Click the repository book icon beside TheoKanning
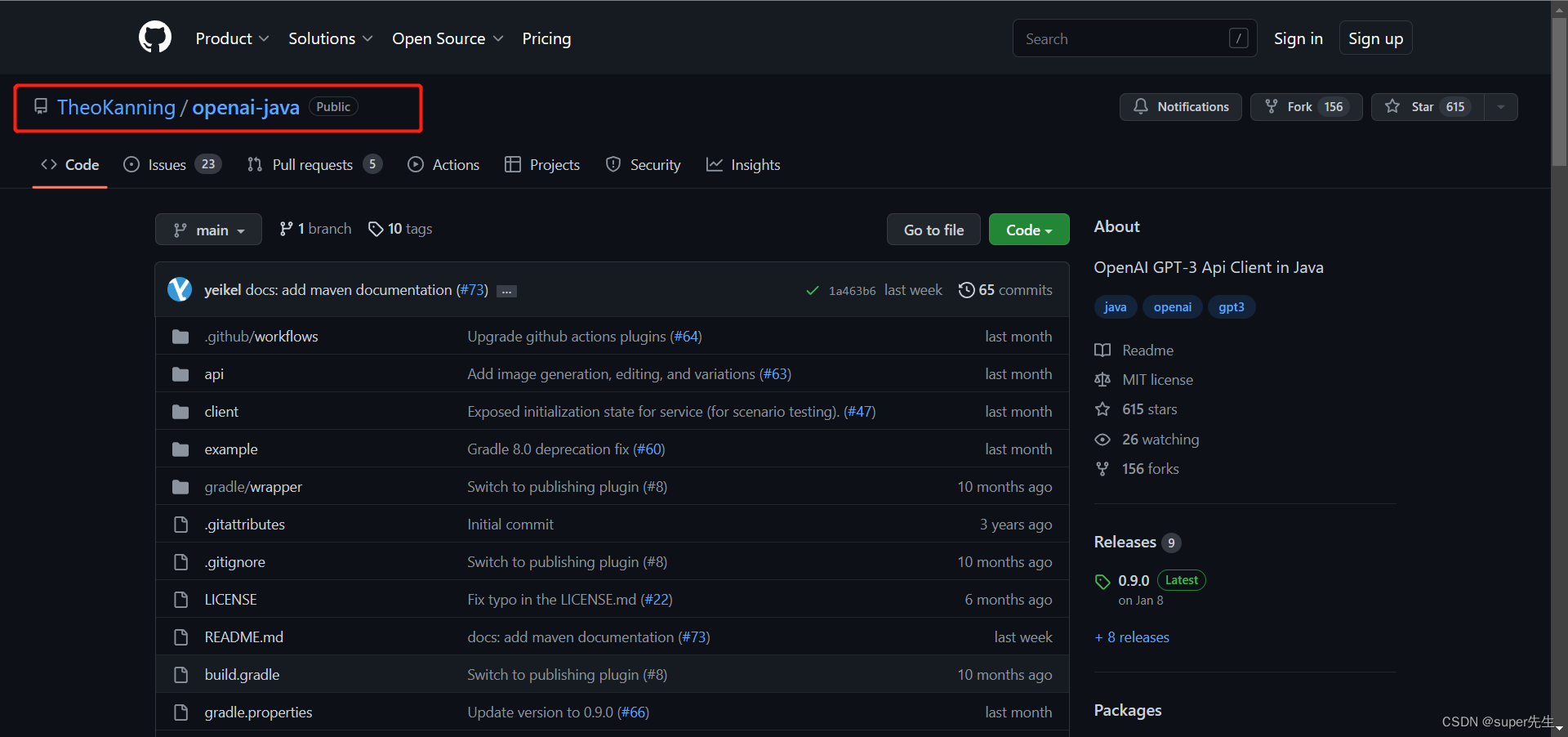 click(40, 106)
